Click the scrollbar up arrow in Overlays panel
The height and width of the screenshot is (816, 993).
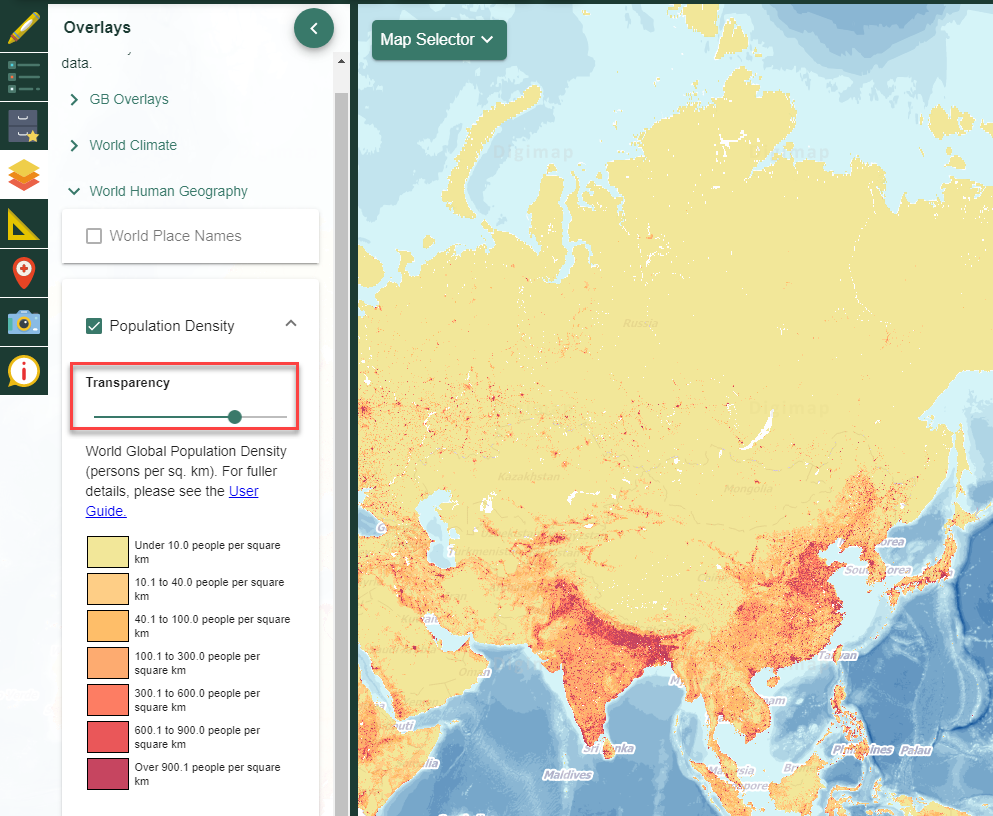(x=341, y=61)
